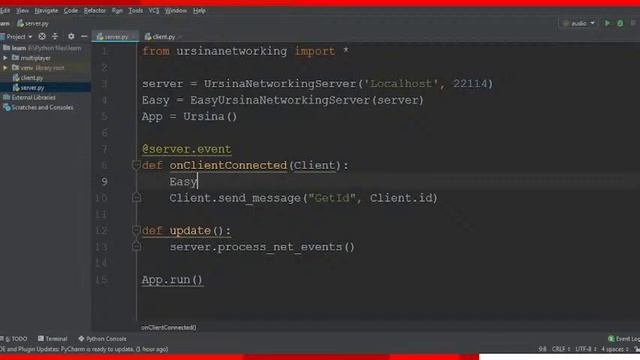Open the Event Log
Viewport: 640px width, 360px height.
coord(624,339)
